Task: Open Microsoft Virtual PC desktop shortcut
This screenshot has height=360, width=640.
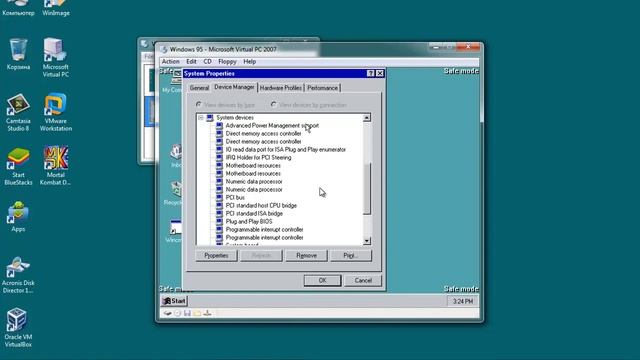Action: (x=56, y=58)
